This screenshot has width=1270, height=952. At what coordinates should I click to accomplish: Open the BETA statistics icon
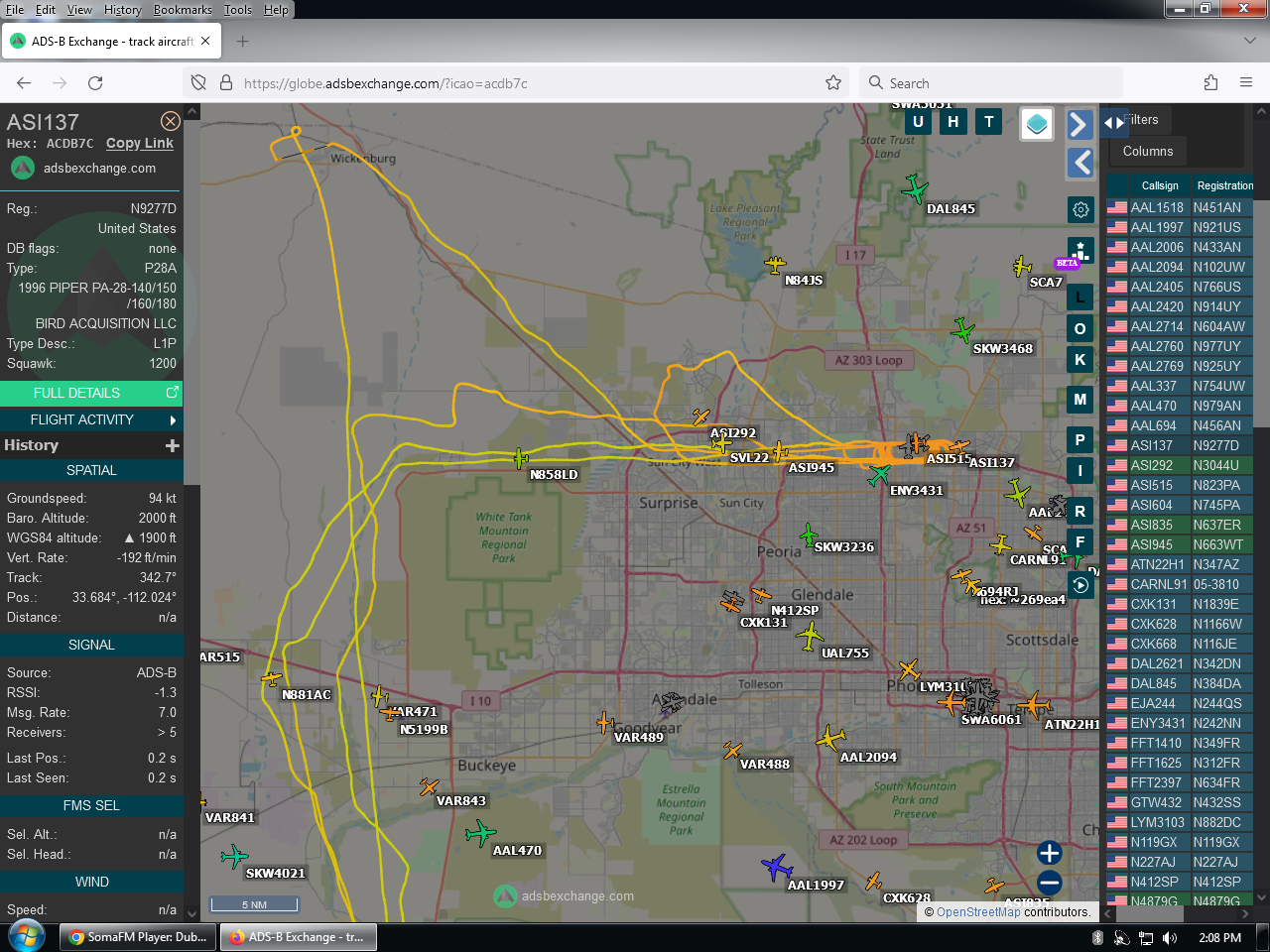click(1080, 250)
